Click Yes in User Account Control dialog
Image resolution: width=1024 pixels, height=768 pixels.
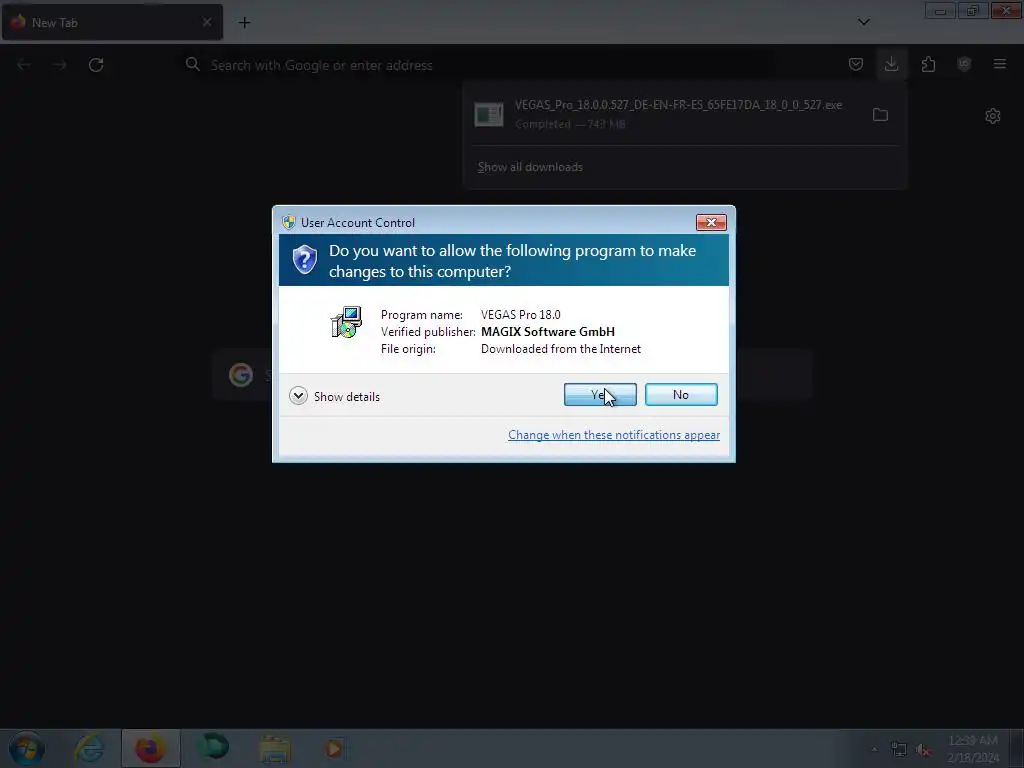pyautogui.click(x=600, y=394)
